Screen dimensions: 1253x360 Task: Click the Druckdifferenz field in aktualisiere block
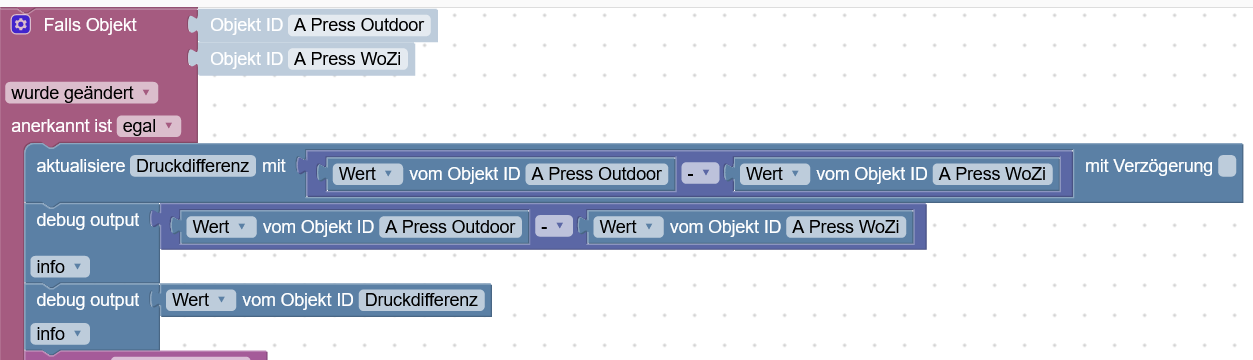pos(194,166)
